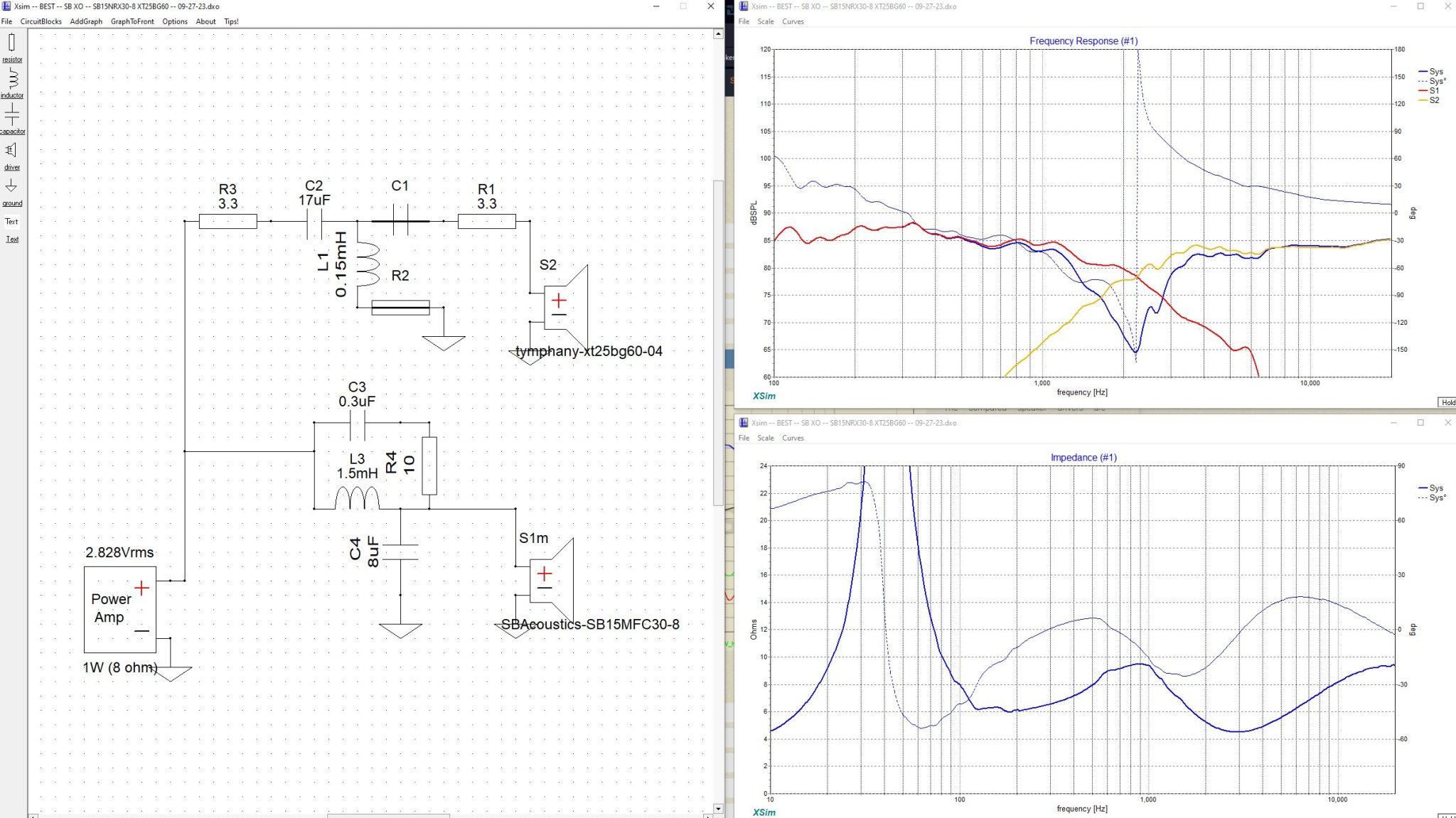The width and height of the screenshot is (1456, 818).
Task: Click the R1 3.3 resistor symbol
Action: (x=486, y=221)
